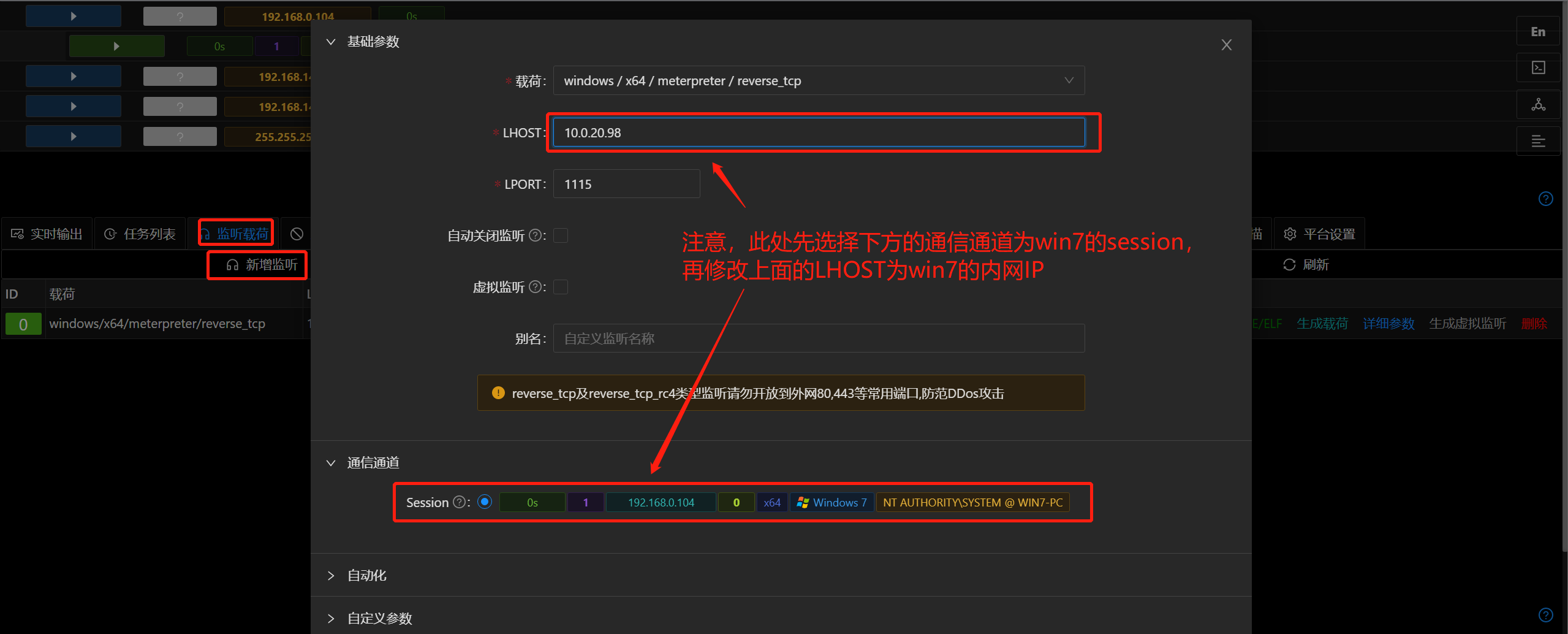
Task: Click the 生成虚拟监听 link
Action: click(1468, 324)
